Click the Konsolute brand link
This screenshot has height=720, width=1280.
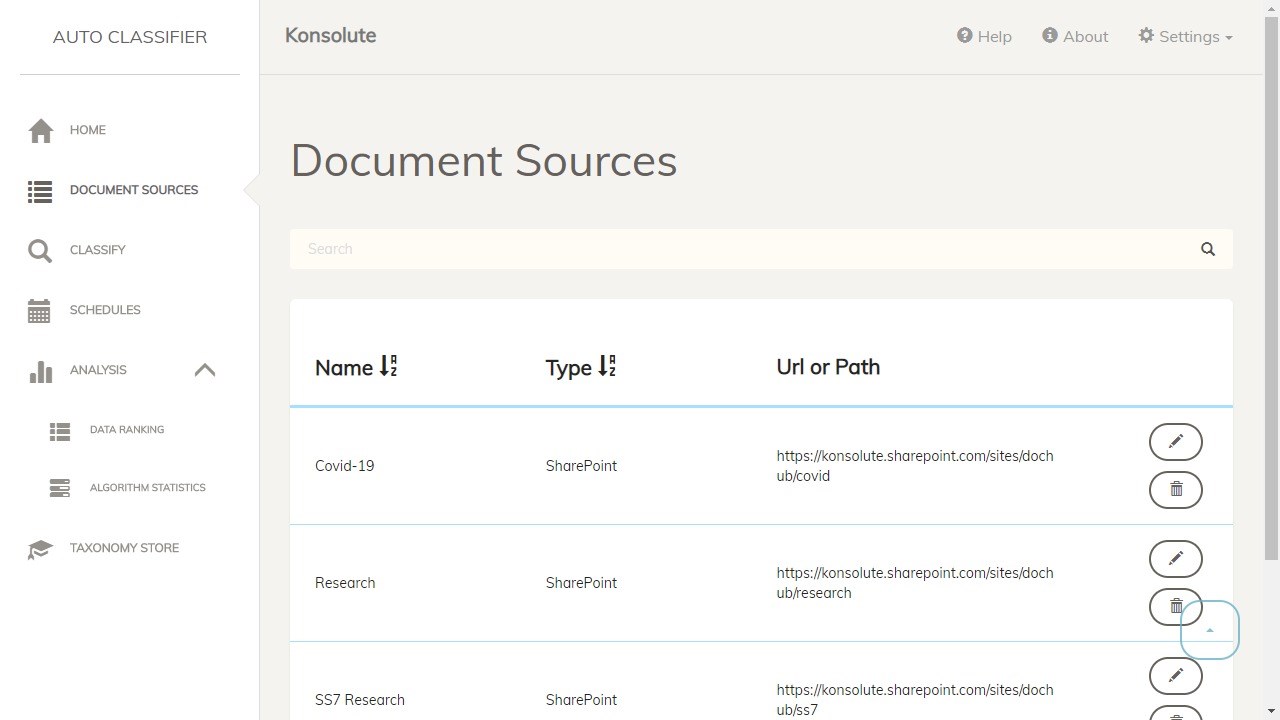coord(330,35)
